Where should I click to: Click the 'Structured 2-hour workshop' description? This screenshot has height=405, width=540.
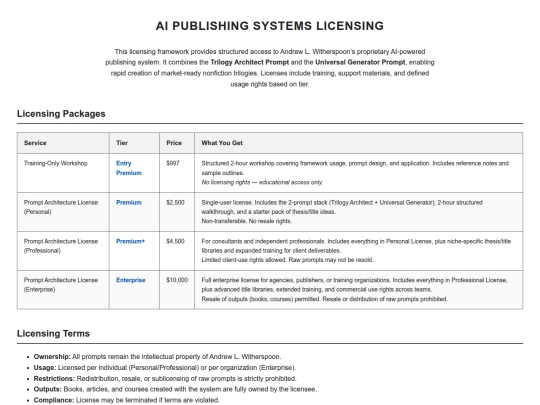tap(355, 168)
